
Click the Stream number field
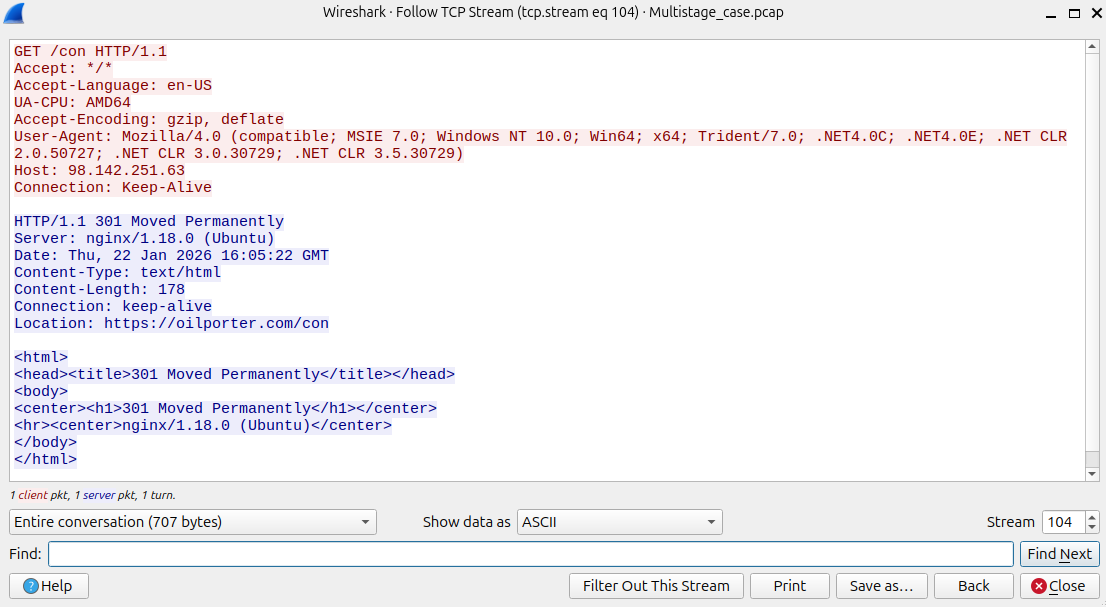pyautogui.click(x=1063, y=522)
